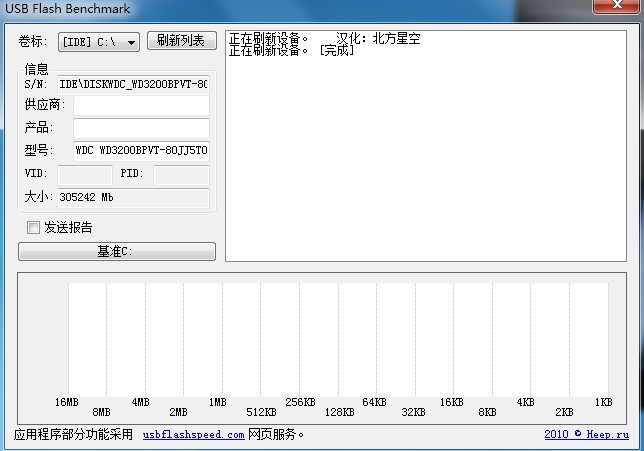644x451 pixels.
Task: Click the S/N serial number field
Action: coord(132,84)
